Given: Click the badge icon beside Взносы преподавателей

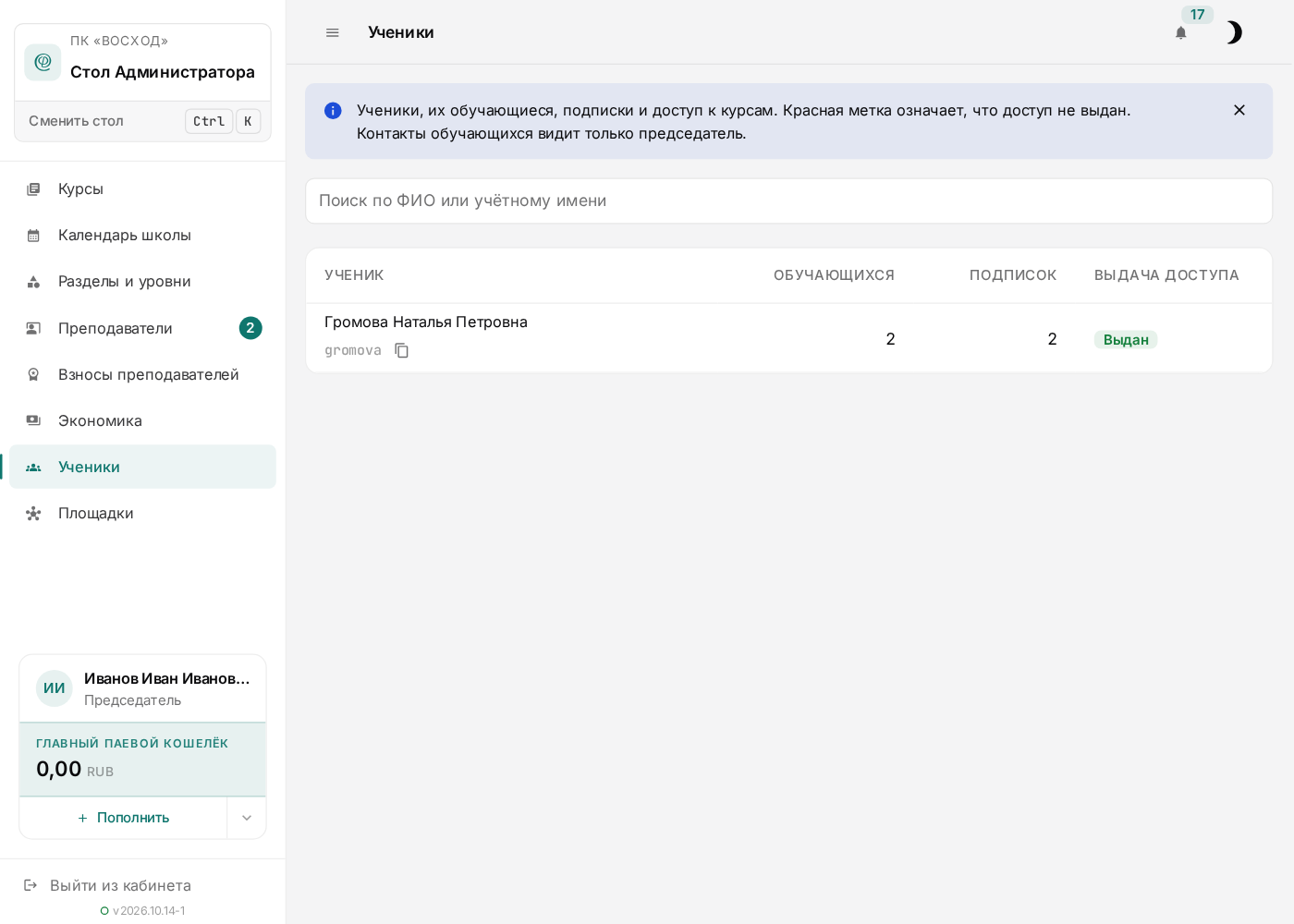Looking at the screenshot, I should (x=33, y=374).
